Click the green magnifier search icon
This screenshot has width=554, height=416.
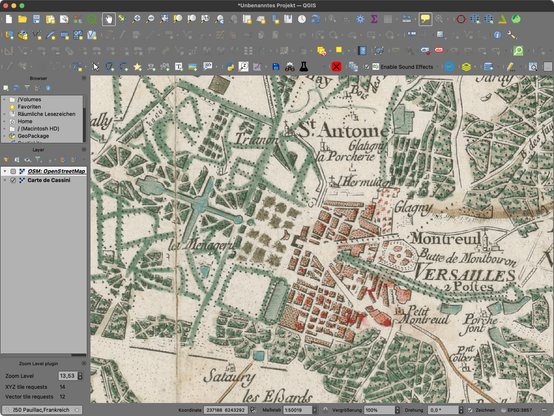point(518,51)
